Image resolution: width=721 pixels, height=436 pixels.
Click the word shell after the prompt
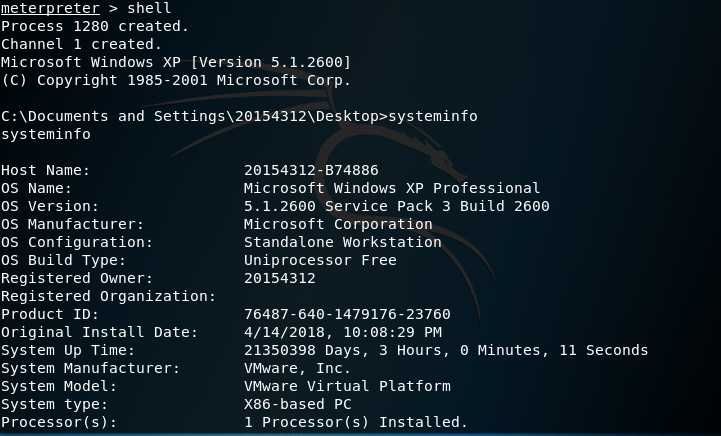[x=149, y=8]
